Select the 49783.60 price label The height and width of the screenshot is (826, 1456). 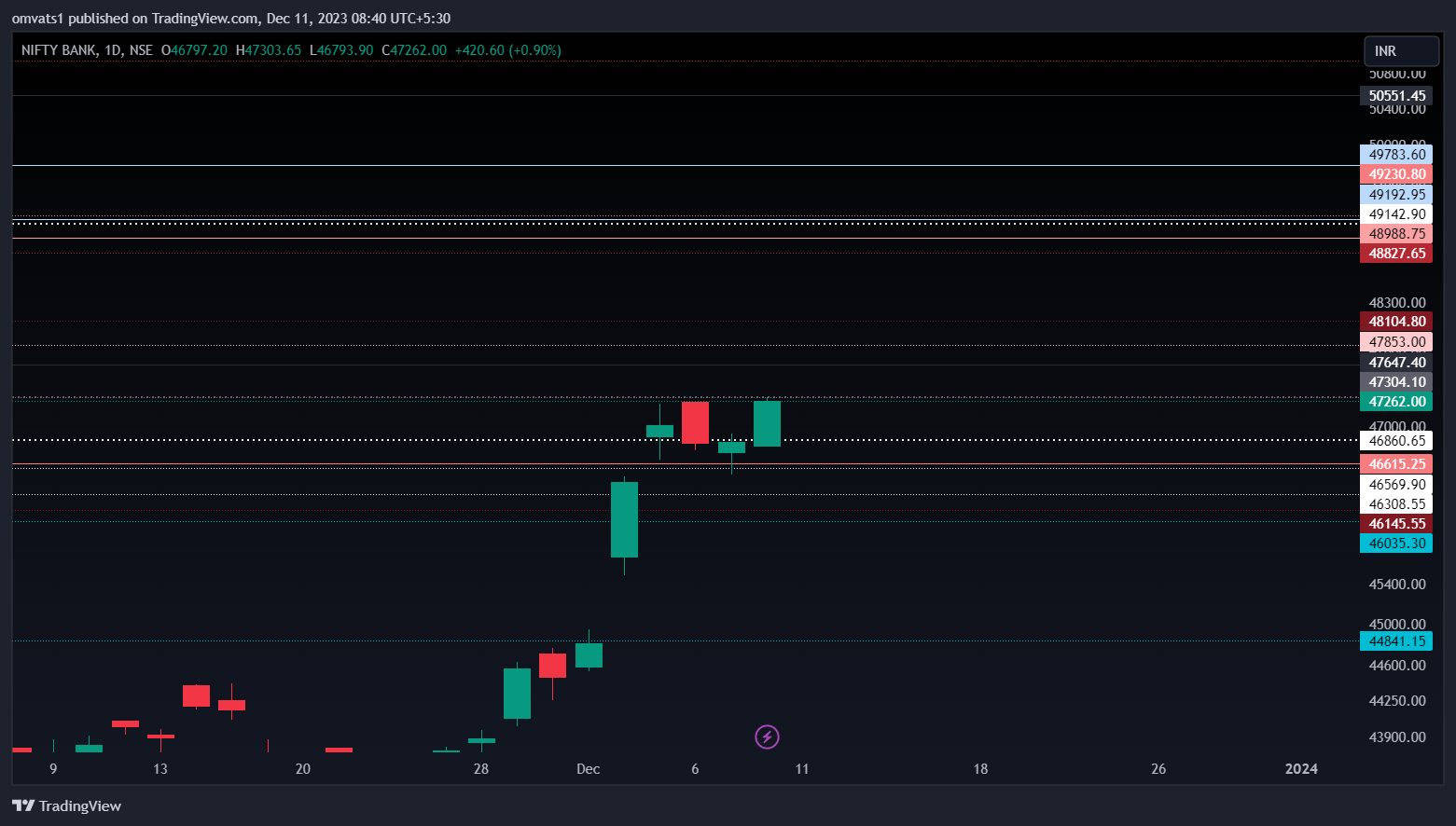point(1396,155)
